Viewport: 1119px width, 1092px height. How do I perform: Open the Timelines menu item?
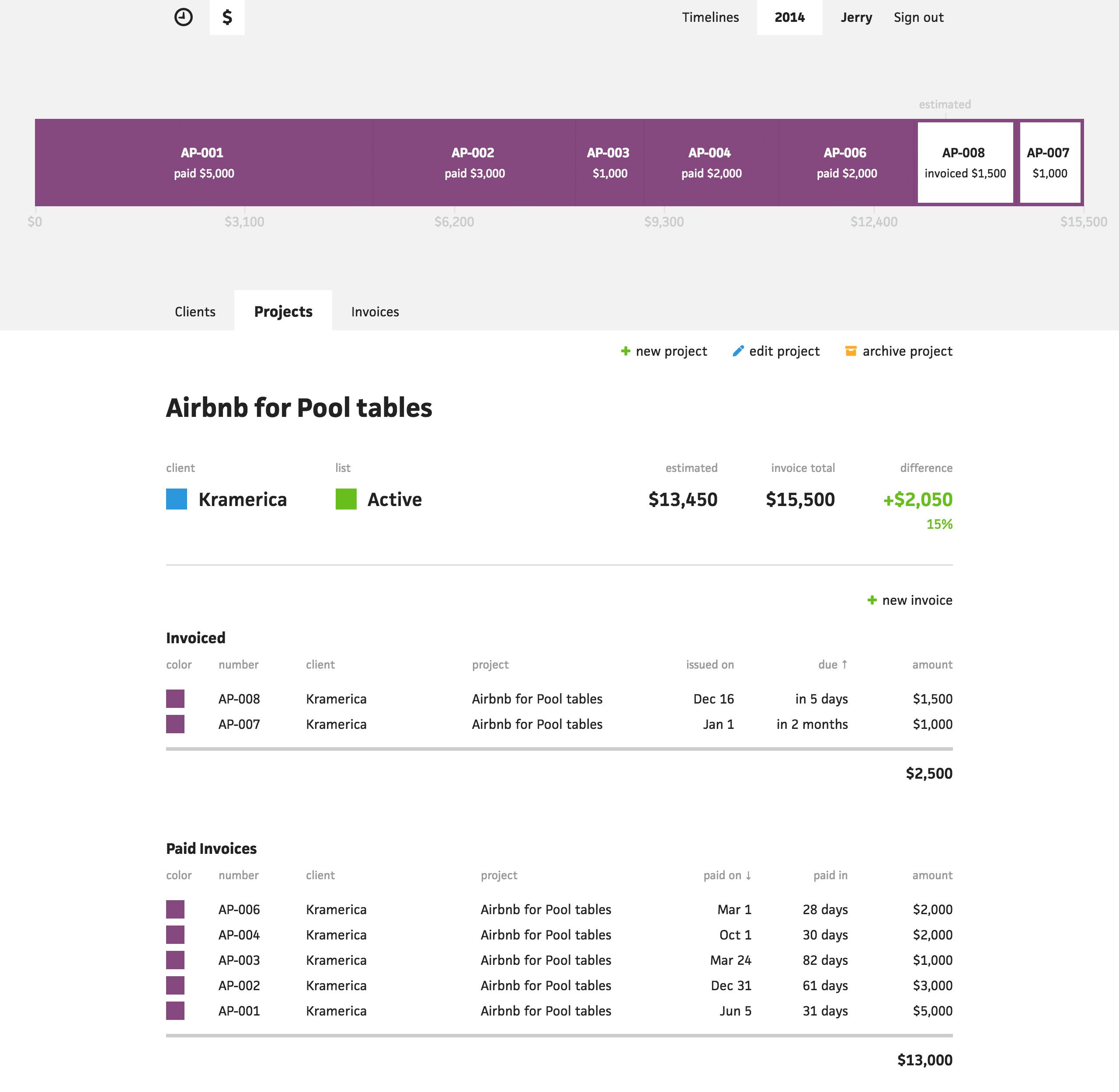(710, 17)
